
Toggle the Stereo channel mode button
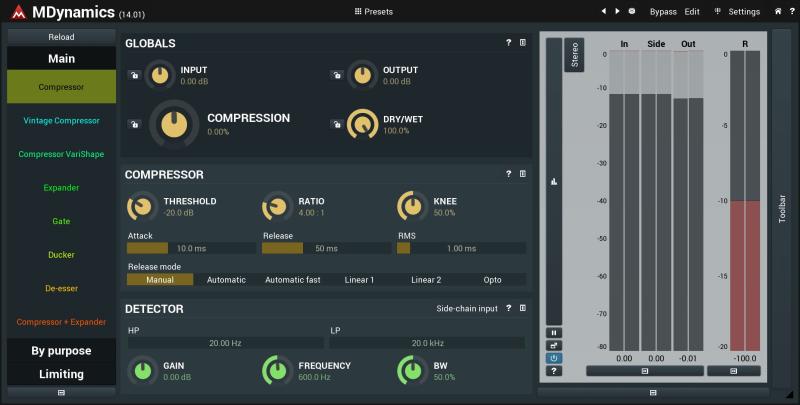click(x=574, y=55)
